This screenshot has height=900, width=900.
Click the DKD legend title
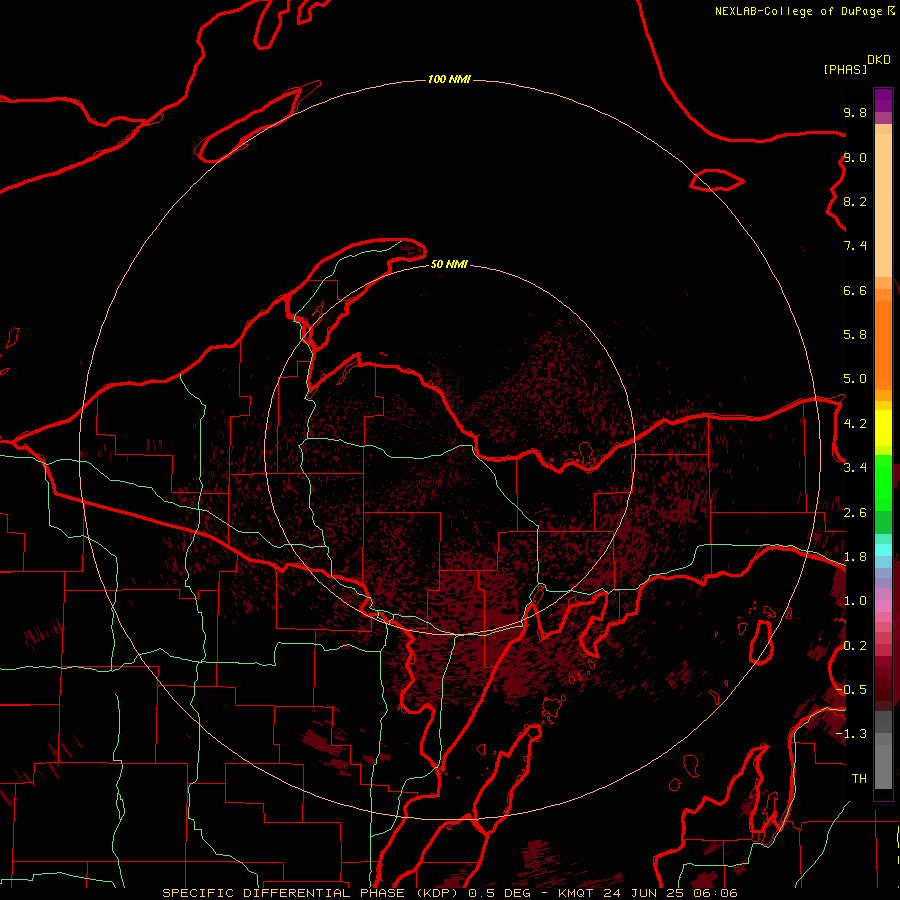879,60
